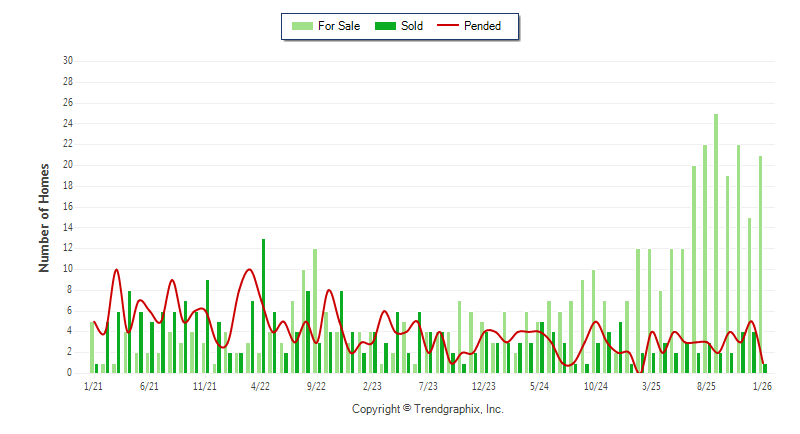Image resolution: width=800 pixels, height=434 pixels.
Task: Click the 30 value on y-axis
Action: tap(68, 60)
